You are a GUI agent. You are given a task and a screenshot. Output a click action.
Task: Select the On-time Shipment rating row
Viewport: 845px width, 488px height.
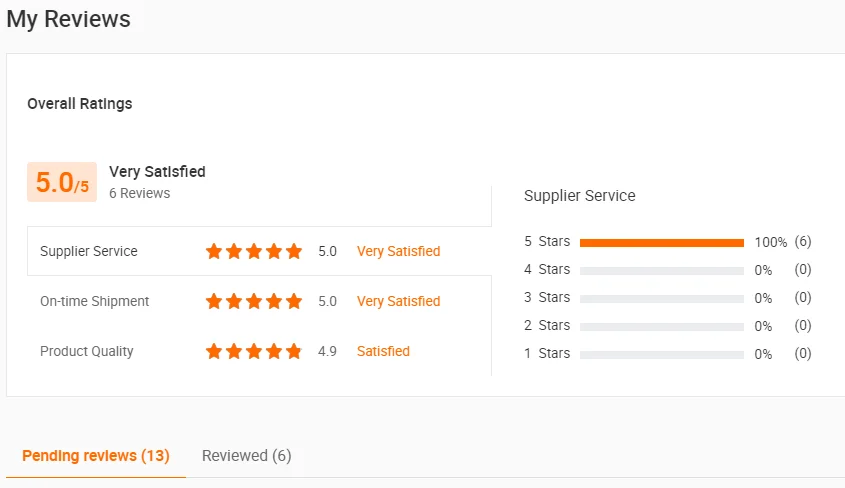pyautogui.click(x=94, y=301)
